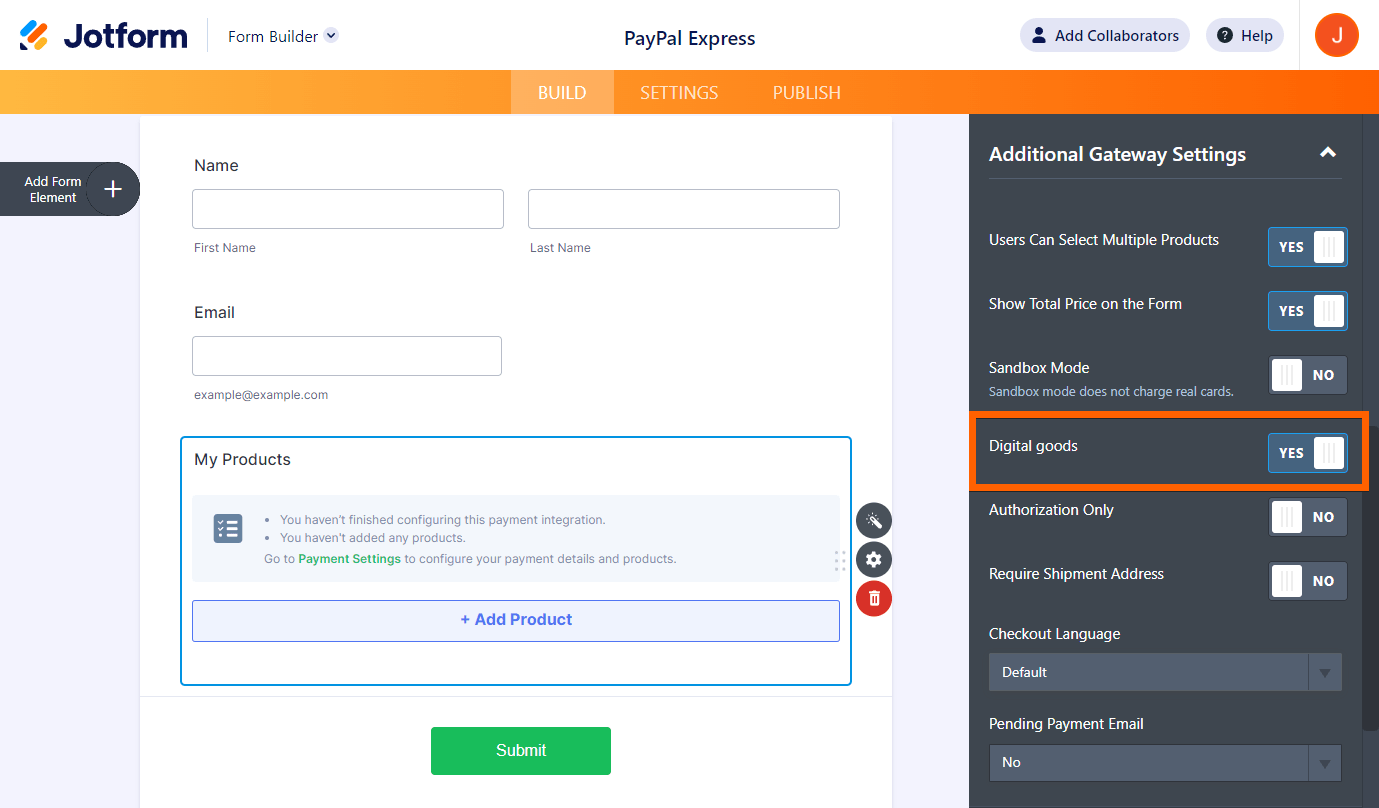1379x808 pixels.
Task: Click the First Name input field
Action: coord(348,209)
